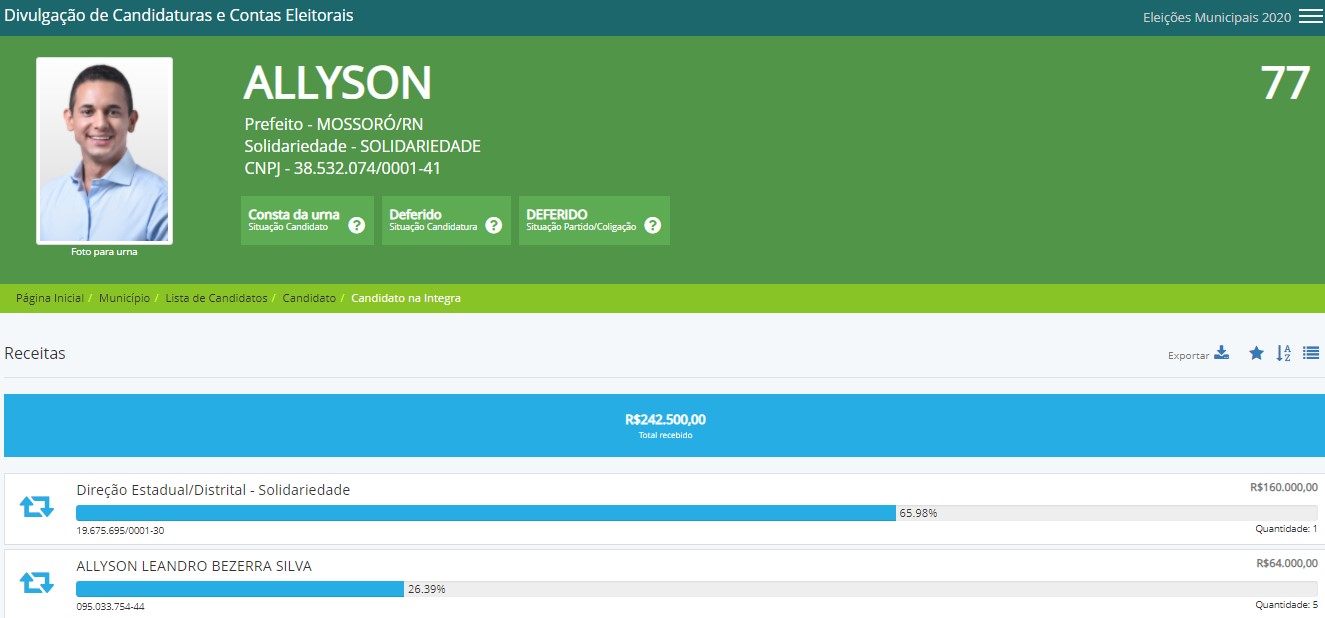1325x618 pixels.
Task: Click the Exportar label
Action: coord(1189,356)
